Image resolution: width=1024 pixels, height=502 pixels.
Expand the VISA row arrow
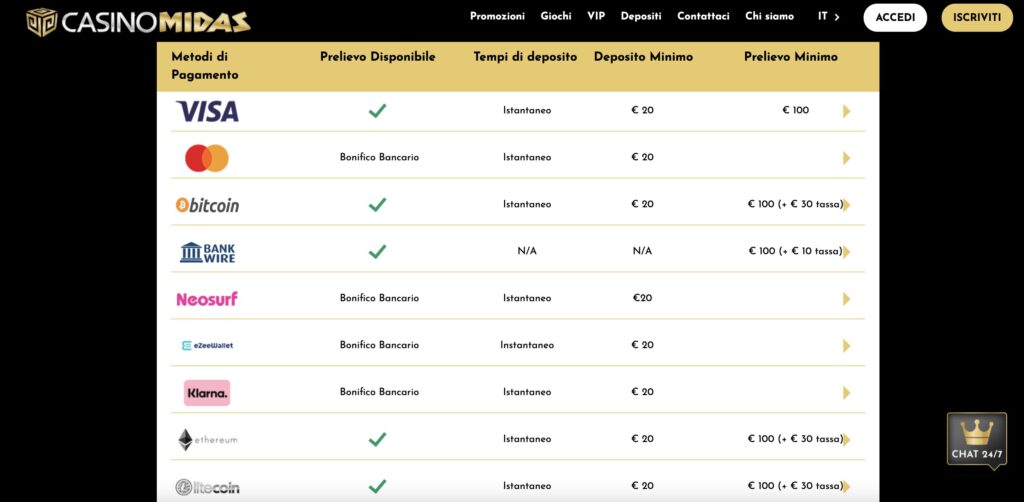point(846,111)
